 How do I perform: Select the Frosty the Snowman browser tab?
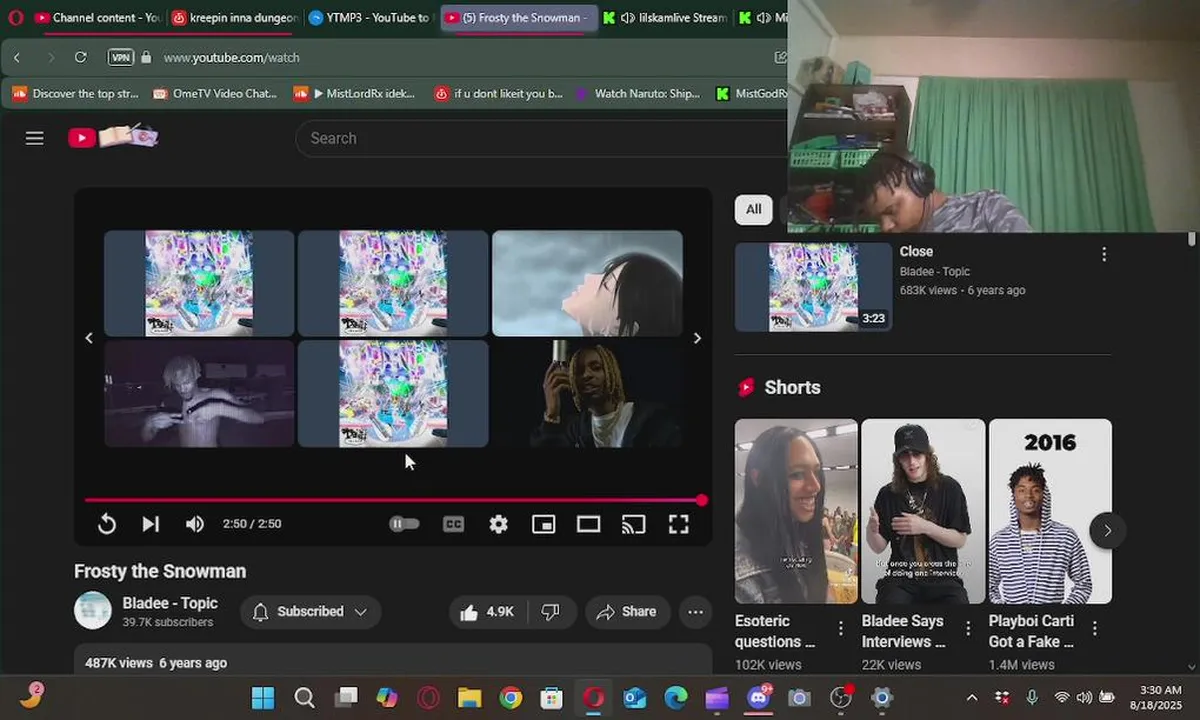pyautogui.click(x=518, y=18)
